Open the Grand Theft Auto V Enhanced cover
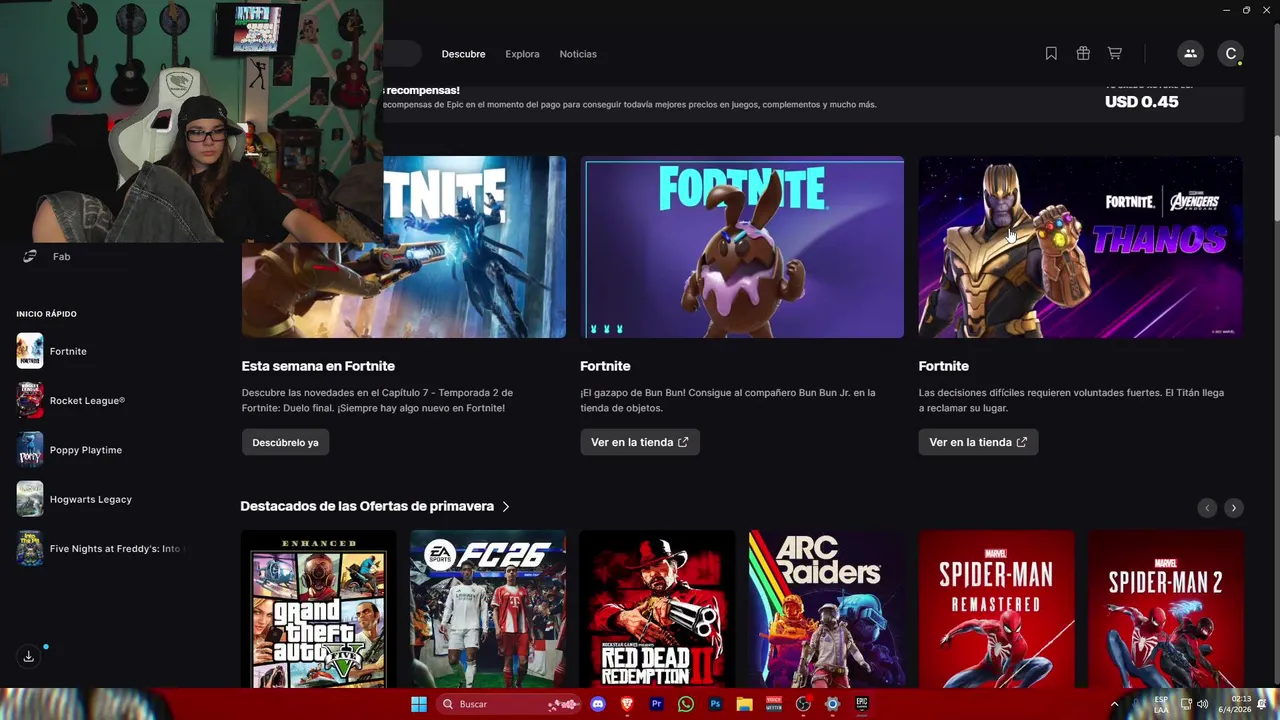This screenshot has height=720, width=1280. click(319, 609)
